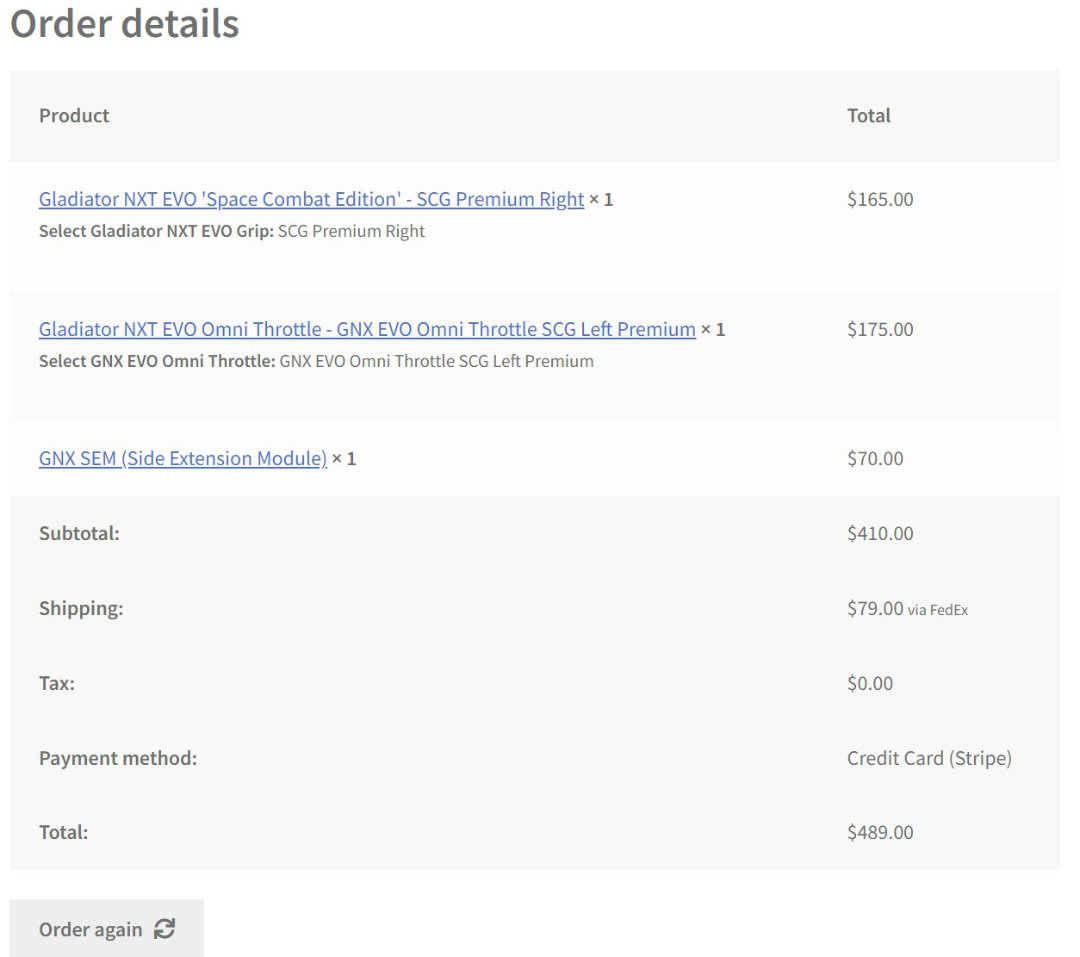Click the refresh icon in Order again
The height and width of the screenshot is (957, 1080).
(x=165, y=929)
